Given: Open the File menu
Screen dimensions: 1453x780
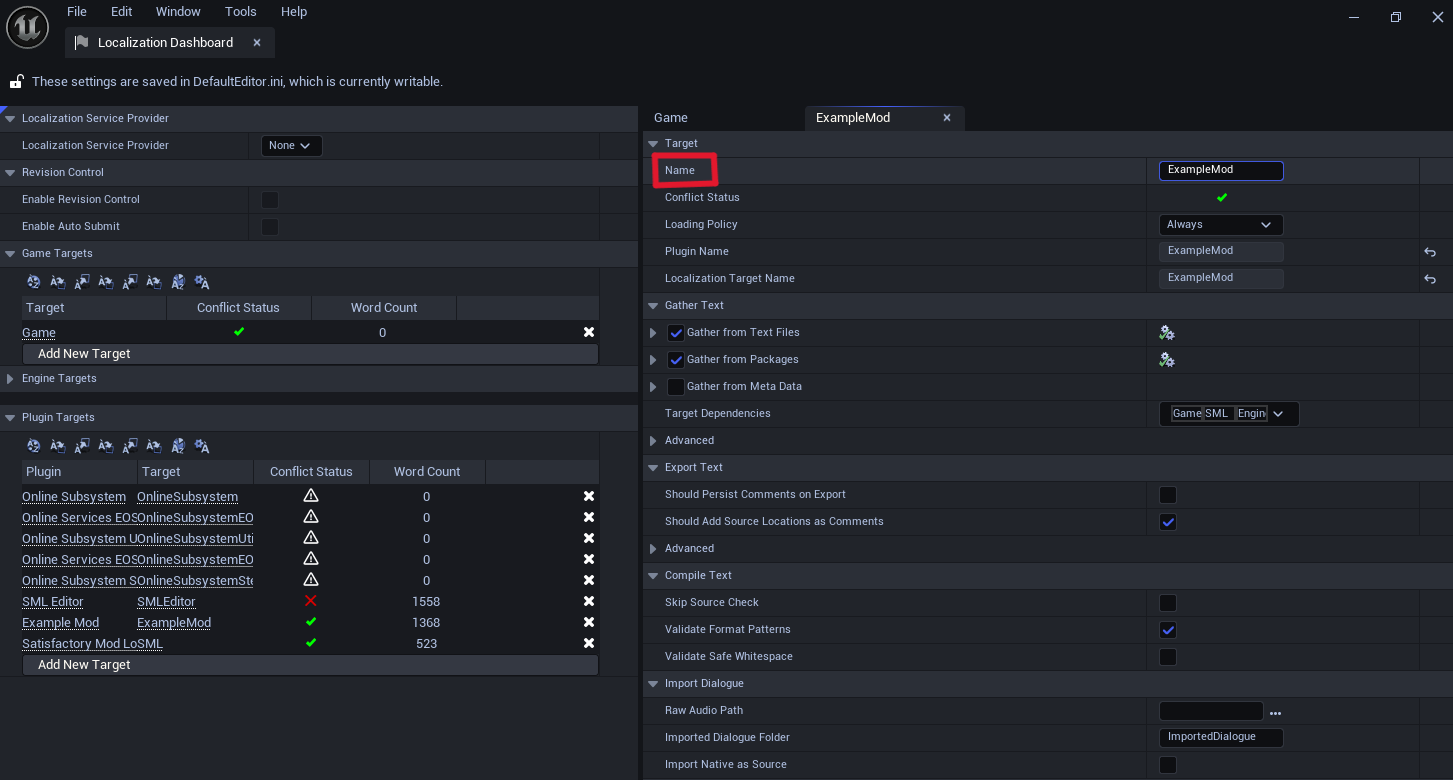Looking at the screenshot, I should 77,12.
